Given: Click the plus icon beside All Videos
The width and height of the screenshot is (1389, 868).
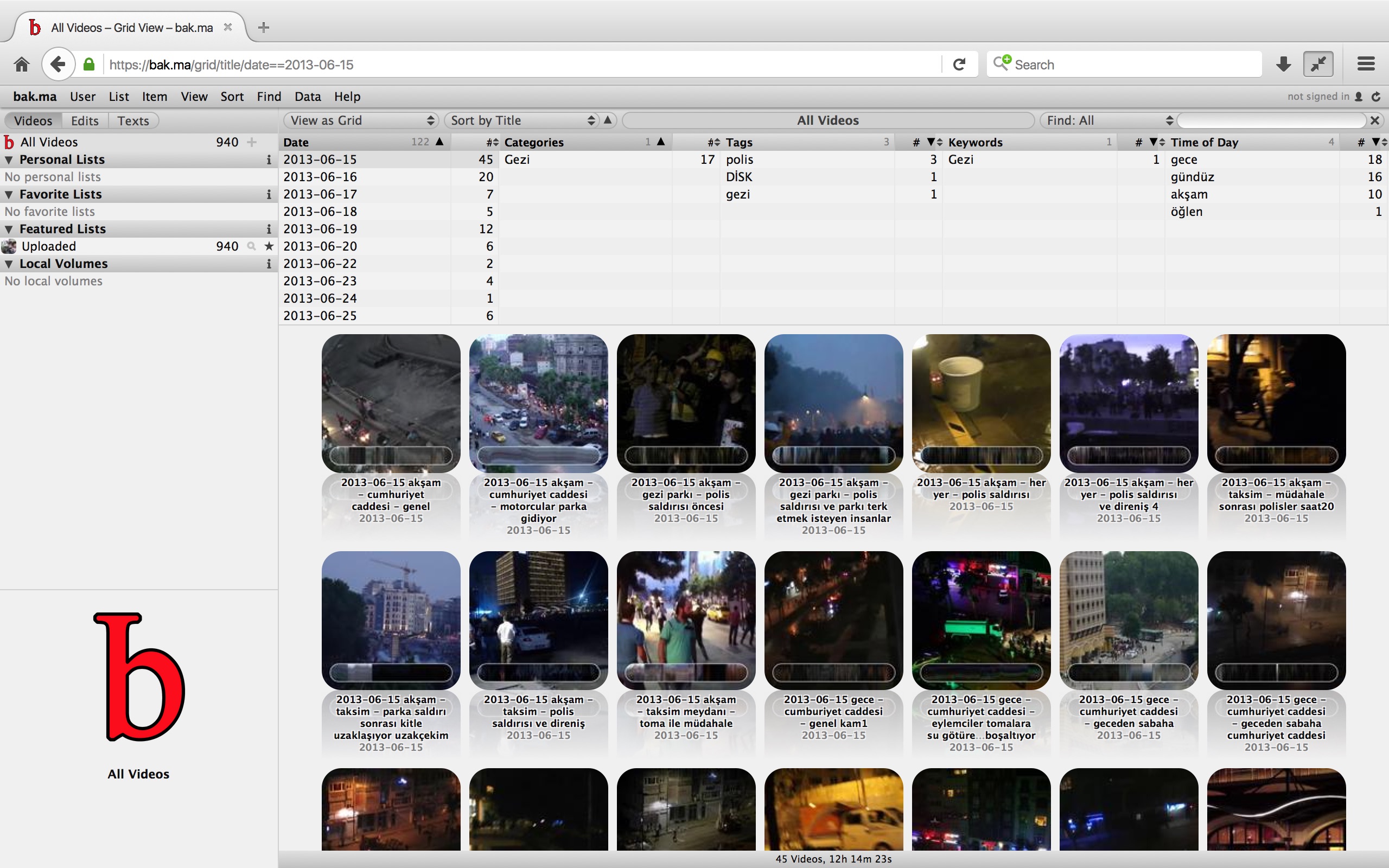Looking at the screenshot, I should pos(251,142).
